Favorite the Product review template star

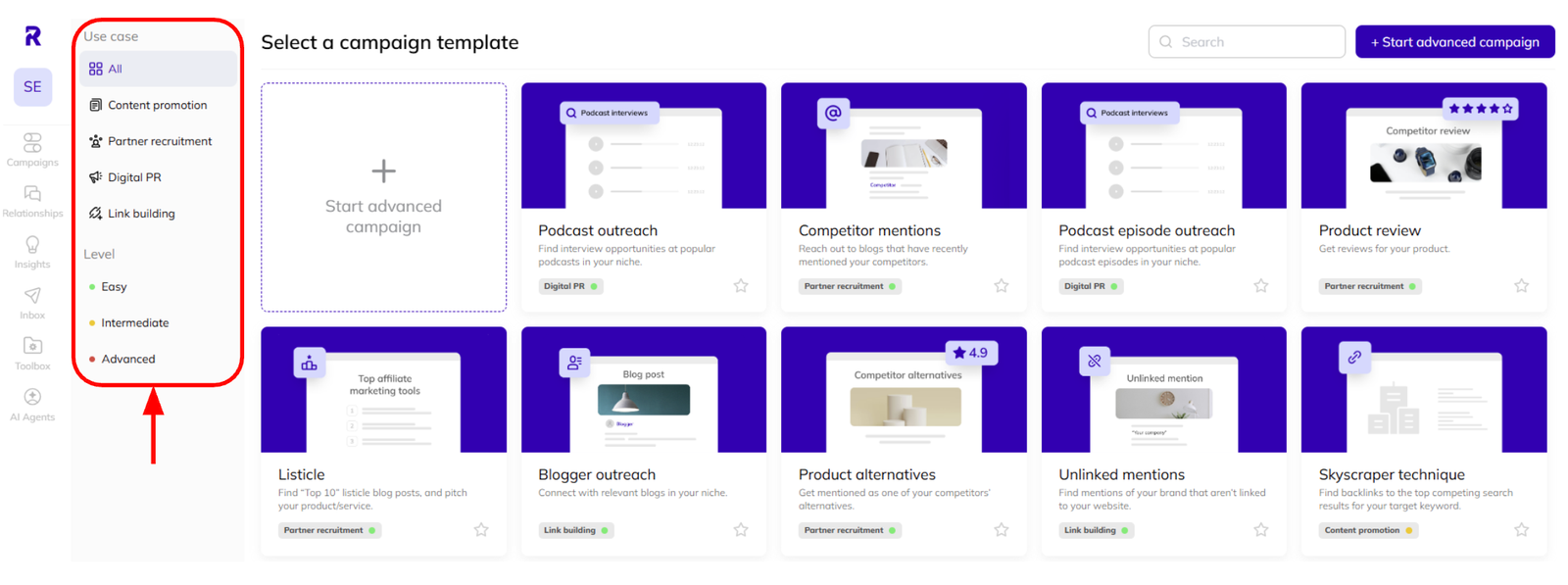coord(1521,286)
